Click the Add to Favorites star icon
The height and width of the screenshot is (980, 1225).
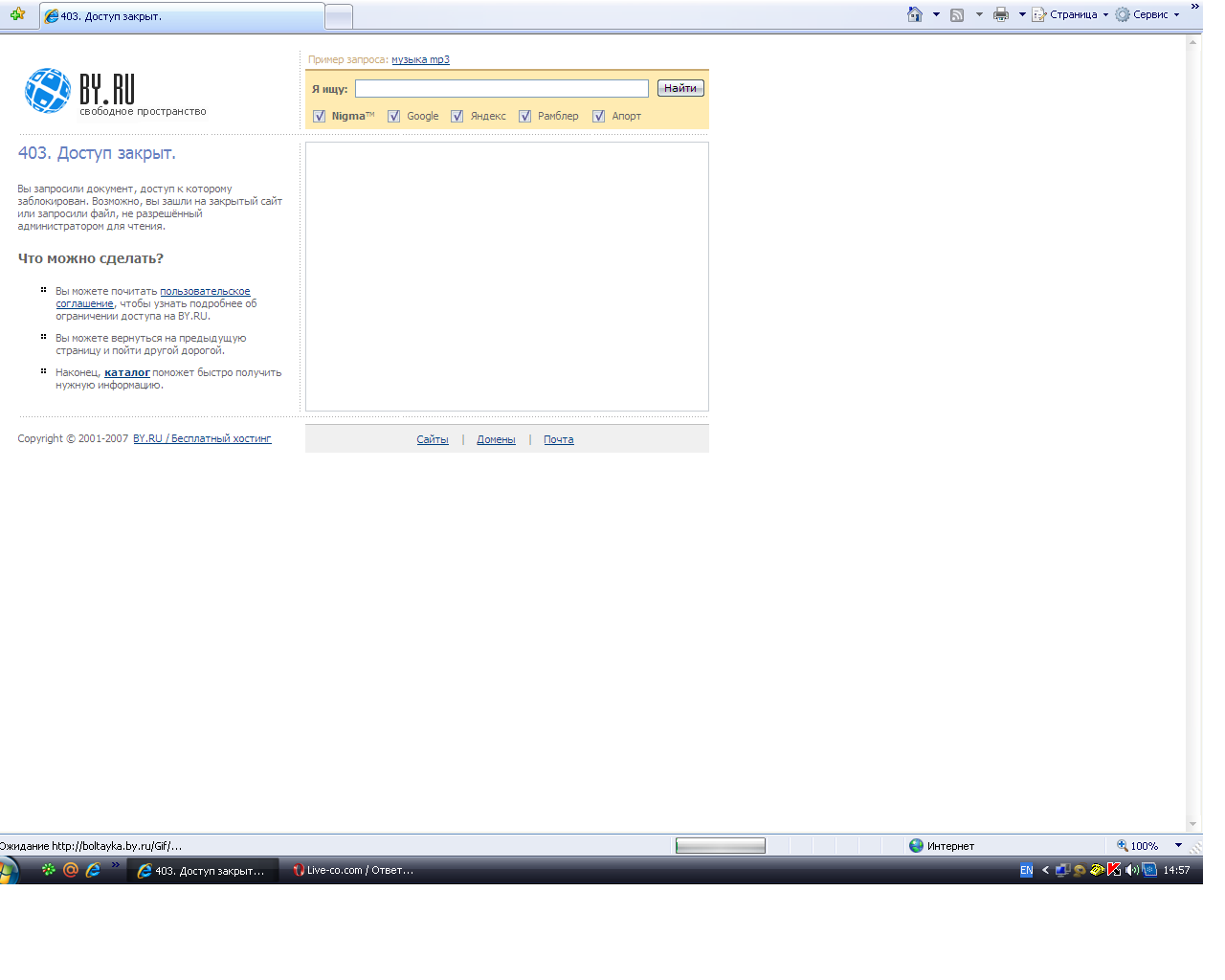(x=17, y=14)
